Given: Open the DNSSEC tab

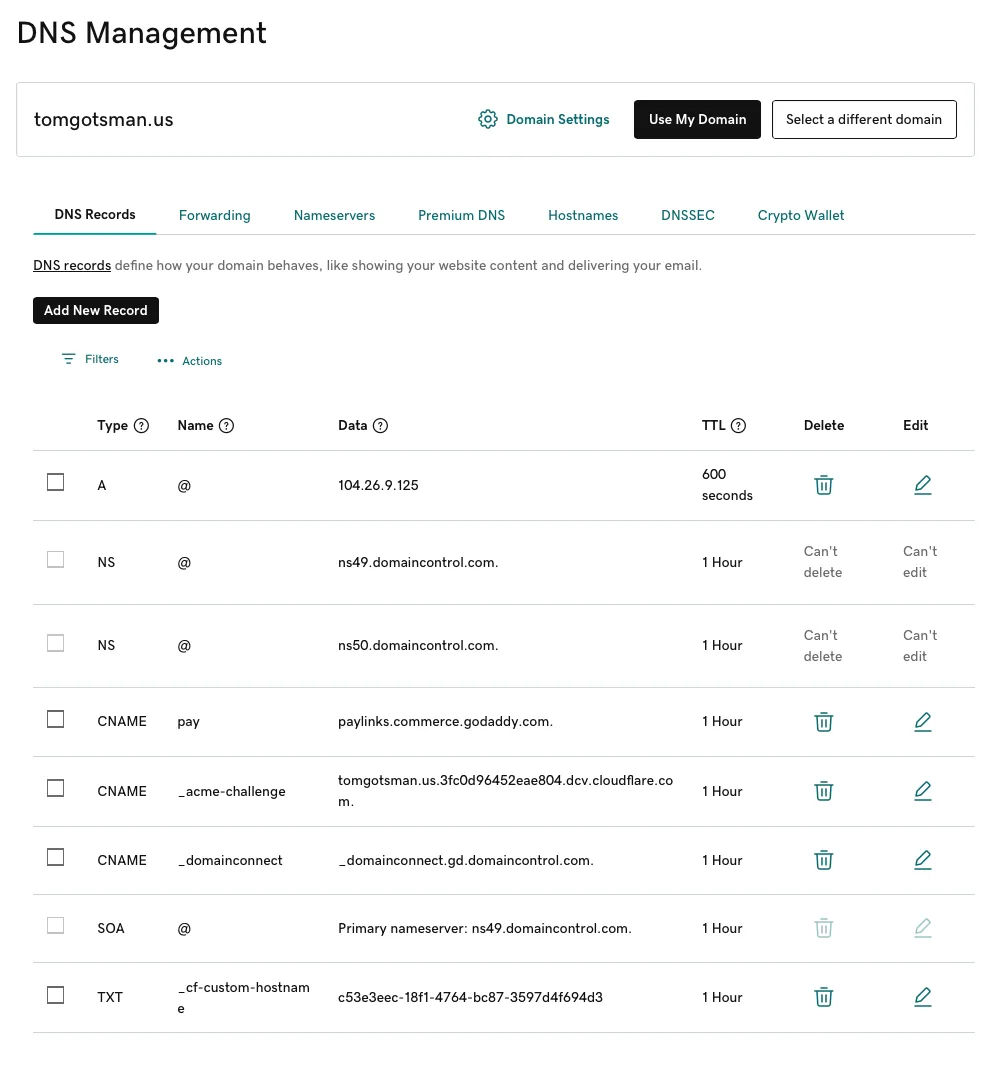Looking at the screenshot, I should click(687, 215).
